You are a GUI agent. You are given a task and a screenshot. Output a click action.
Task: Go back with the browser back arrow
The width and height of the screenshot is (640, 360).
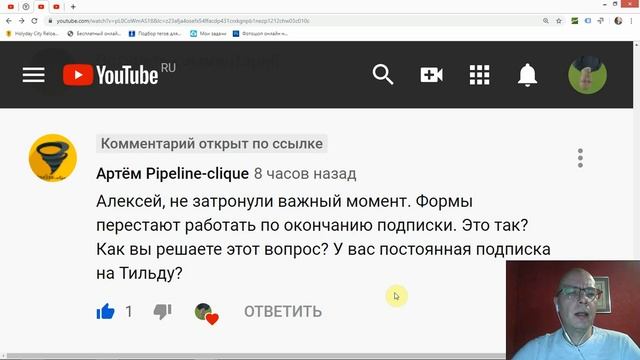[9, 21]
